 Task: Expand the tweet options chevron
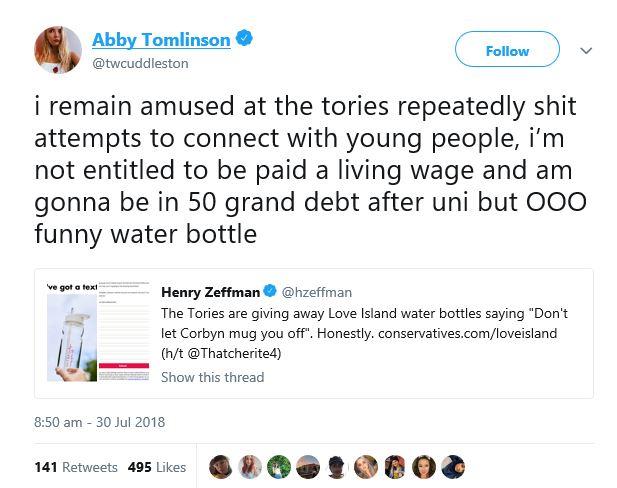point(586,50)
